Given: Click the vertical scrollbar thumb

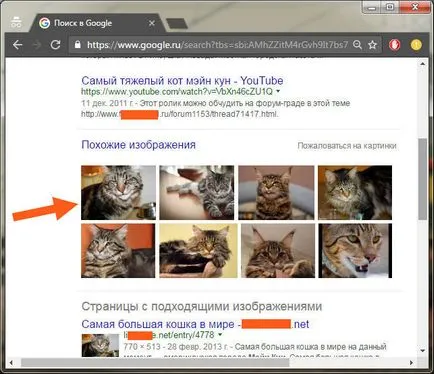Looking at the screenshot, I should pos(423,179).
